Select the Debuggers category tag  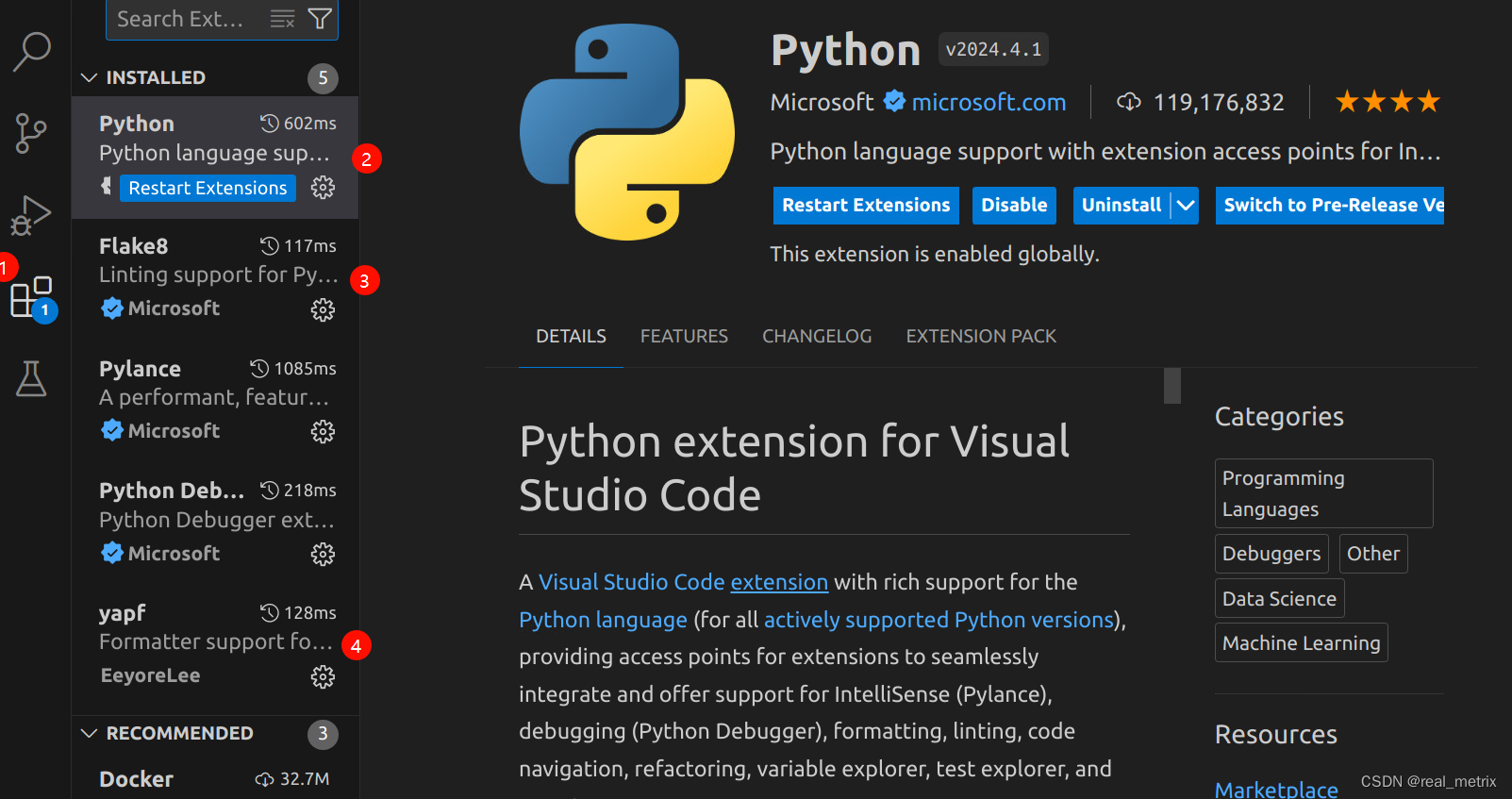point(1271,554)
